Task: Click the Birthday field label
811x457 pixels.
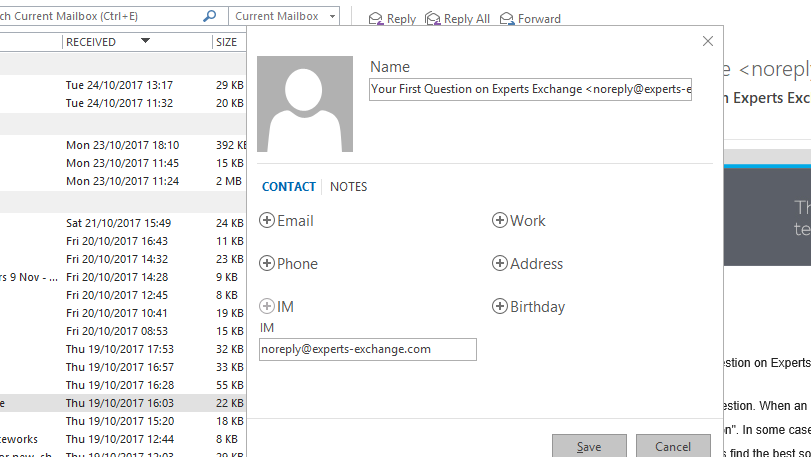Action: [537, 307]
